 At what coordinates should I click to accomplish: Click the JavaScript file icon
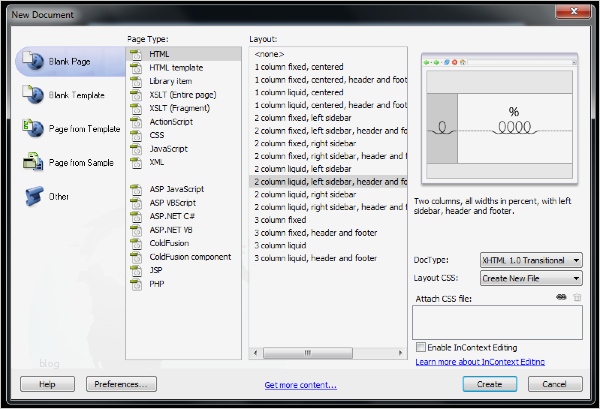pyautogui.click(x=136, y=149)
